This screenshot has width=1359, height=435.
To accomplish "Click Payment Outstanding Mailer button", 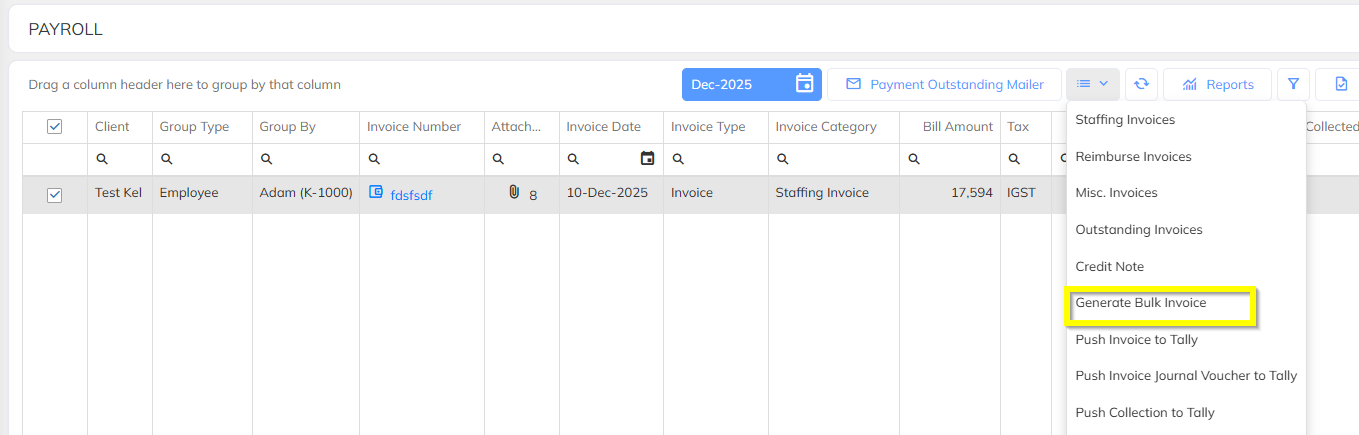I will pyautogui.click(x=944, y=85).
